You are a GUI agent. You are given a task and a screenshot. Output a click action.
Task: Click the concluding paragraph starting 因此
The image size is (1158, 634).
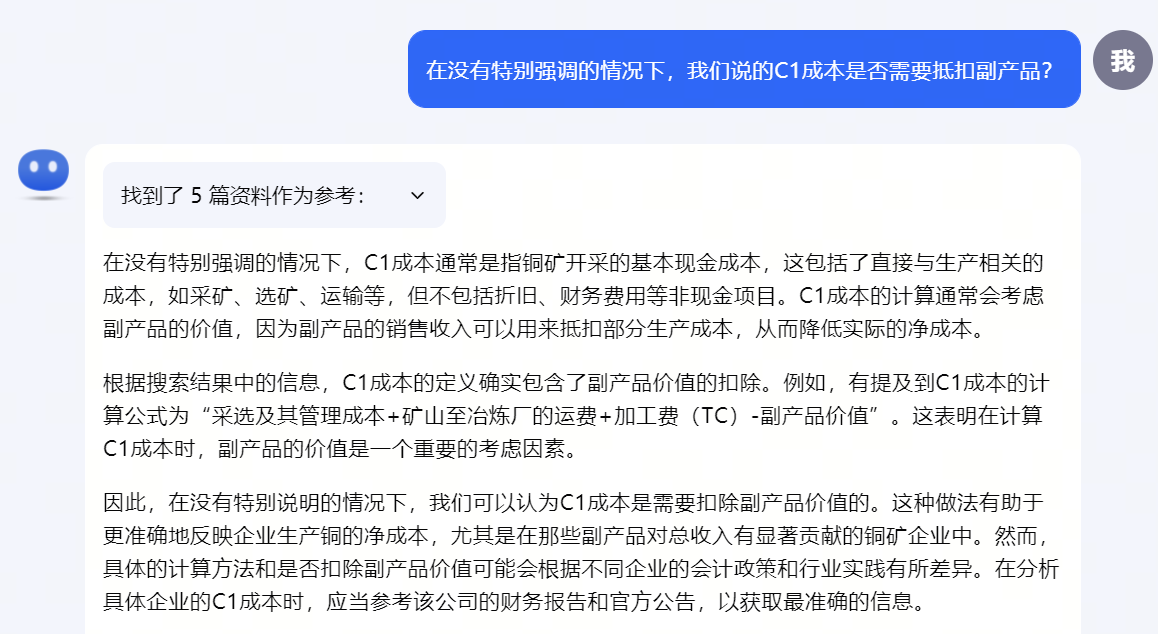click(x=581, y=552)
